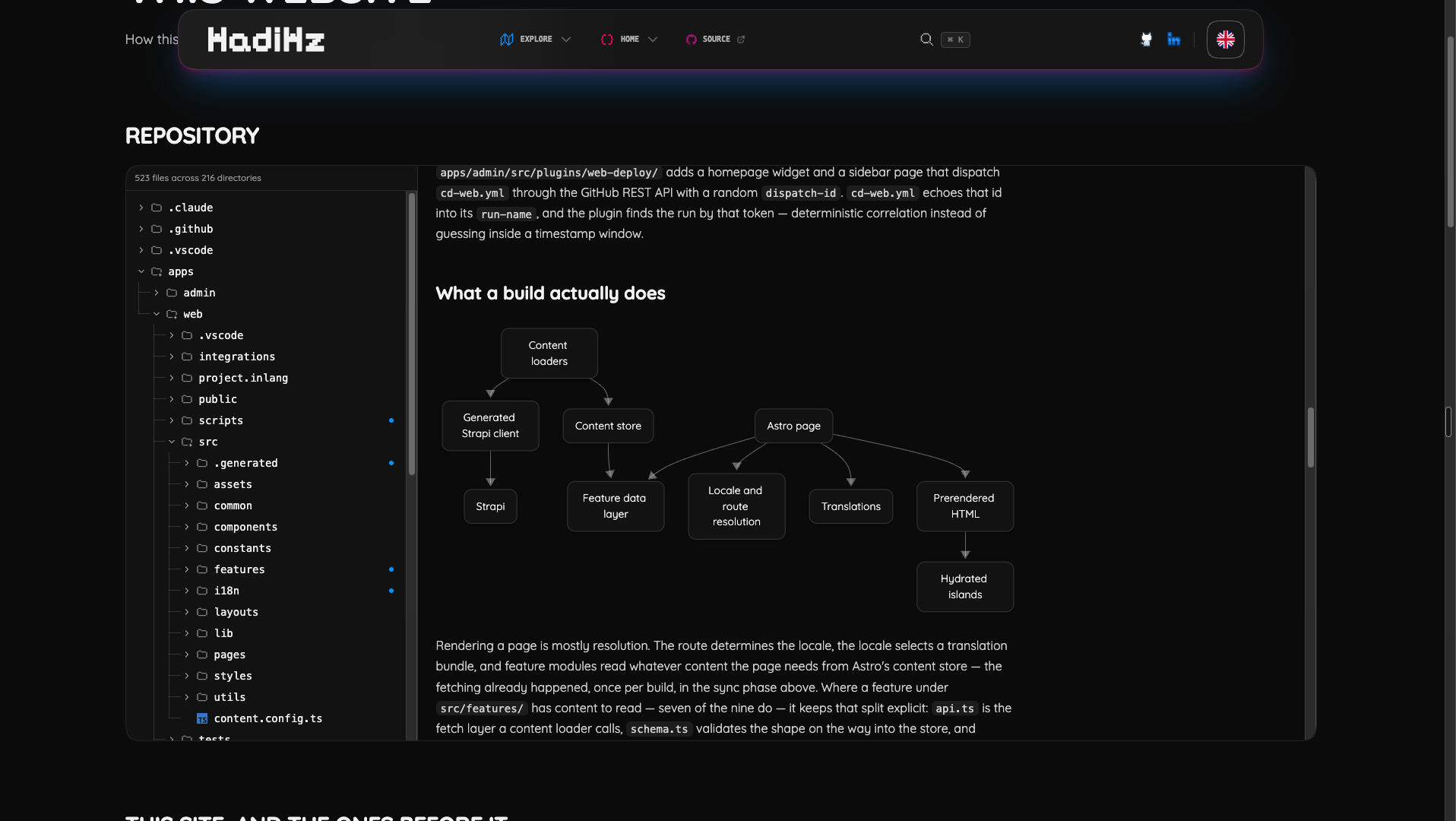Expand the features folder chevron

pos(187,569)
